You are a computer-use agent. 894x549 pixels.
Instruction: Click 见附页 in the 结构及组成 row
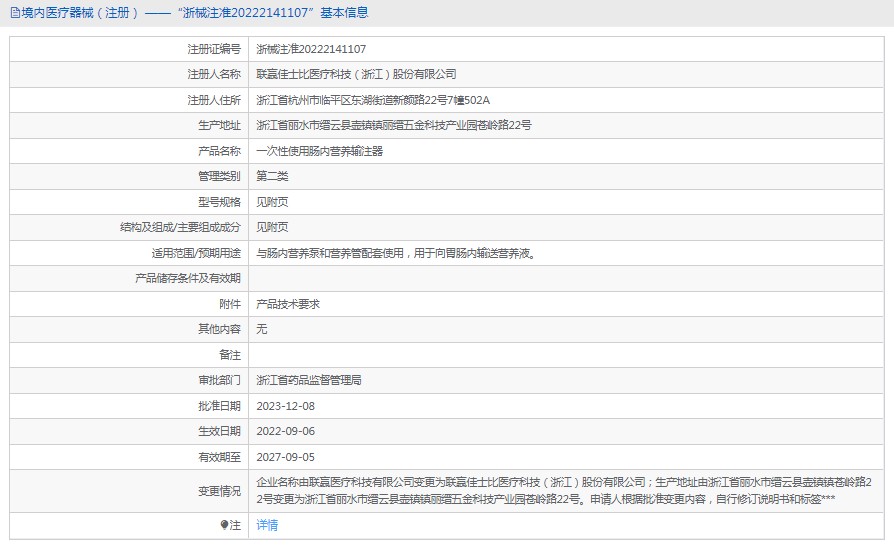point(272,227)
